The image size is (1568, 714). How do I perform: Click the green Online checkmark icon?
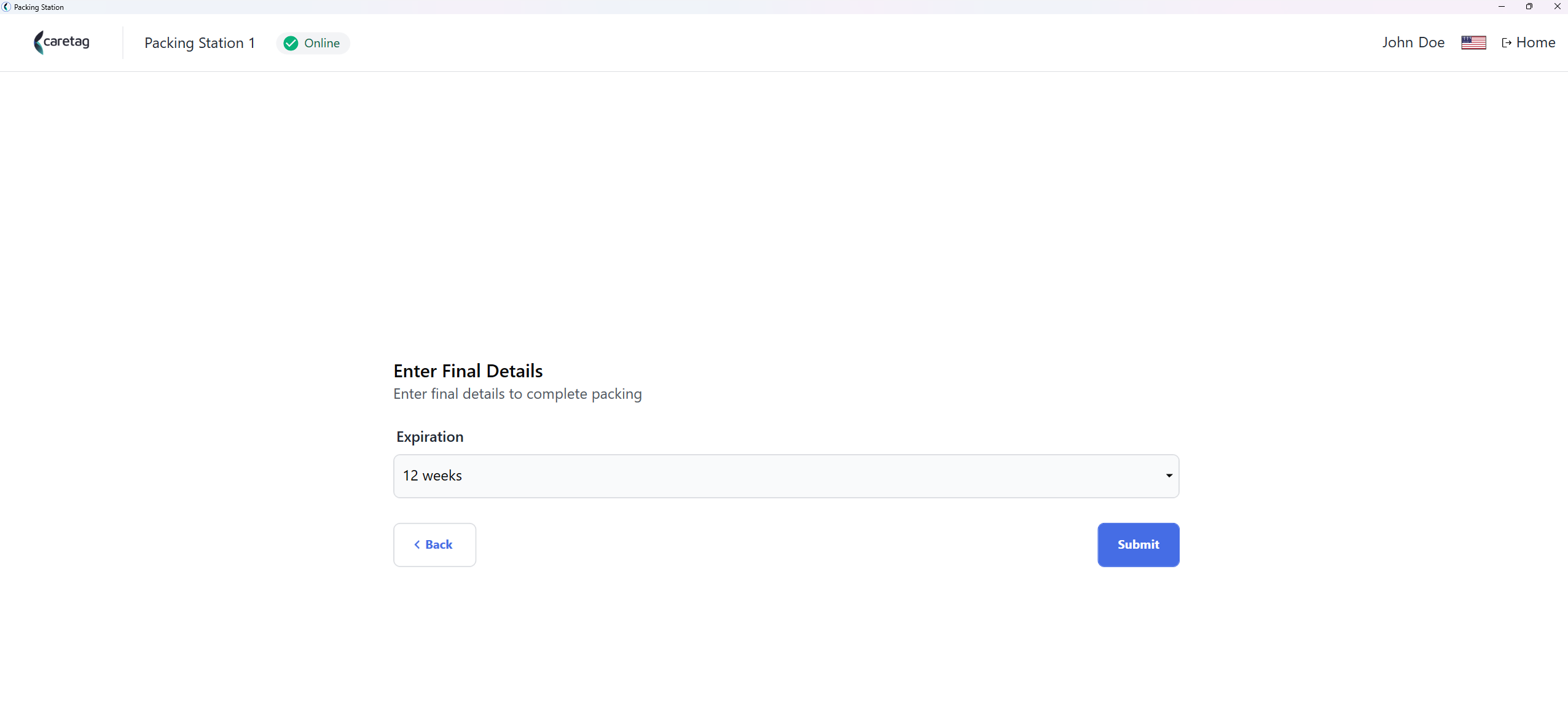point(291,43)
